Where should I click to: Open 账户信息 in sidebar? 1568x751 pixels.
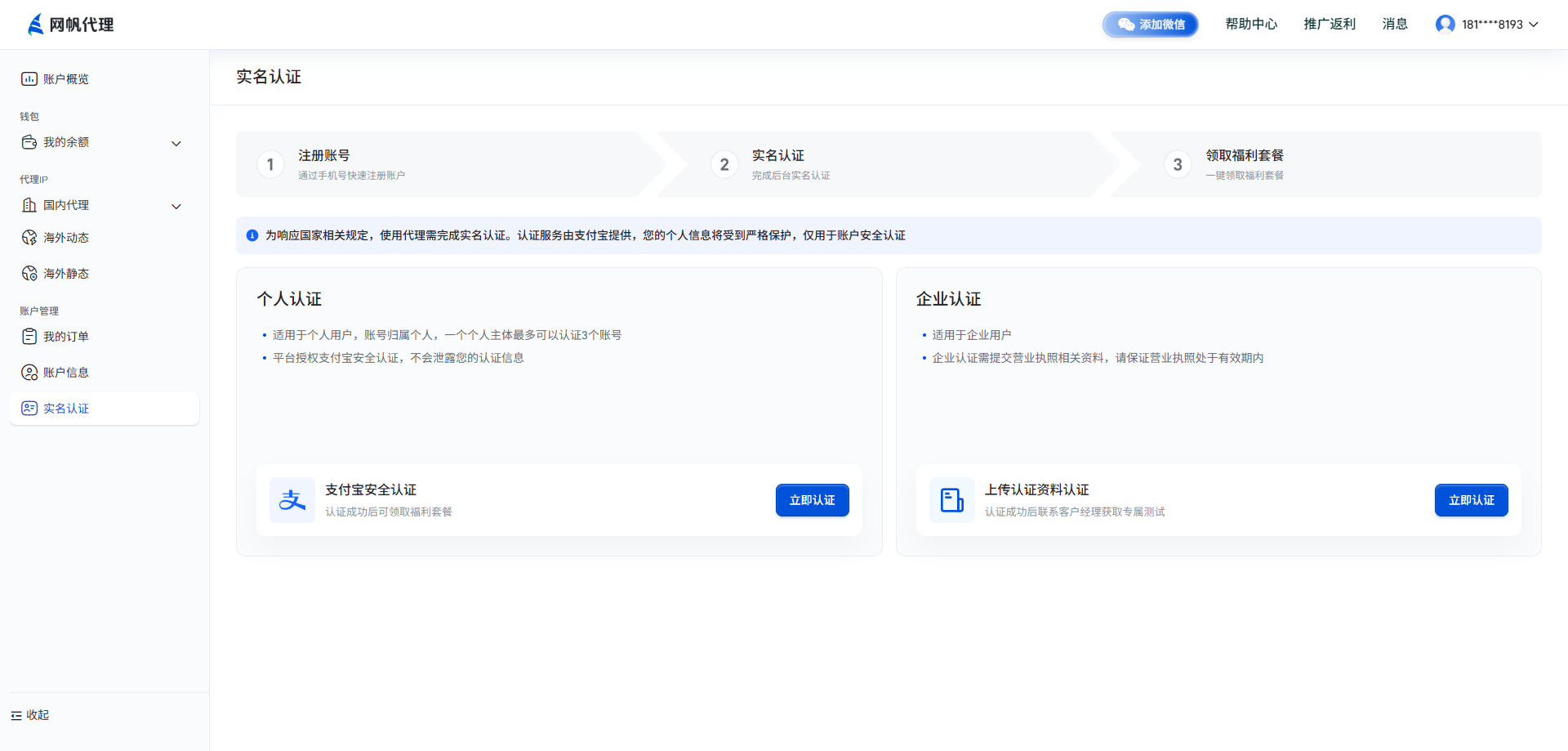(x=105, y=373)
